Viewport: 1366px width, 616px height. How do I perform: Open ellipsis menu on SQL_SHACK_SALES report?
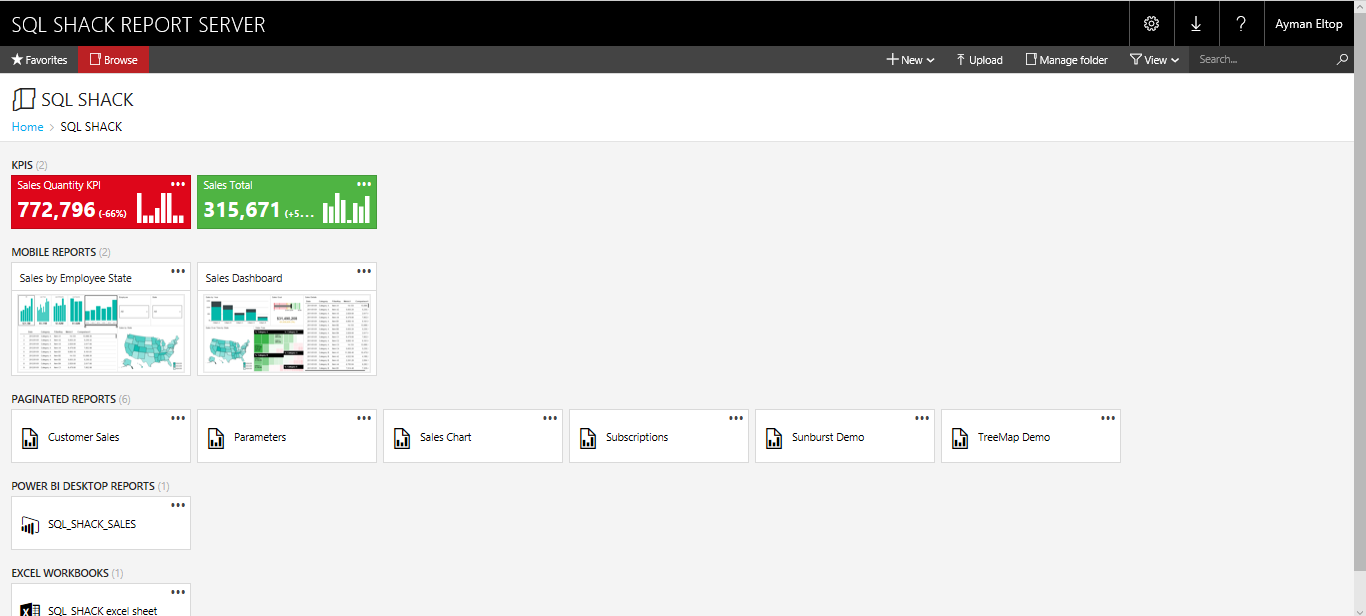click(x=178, y=505)
